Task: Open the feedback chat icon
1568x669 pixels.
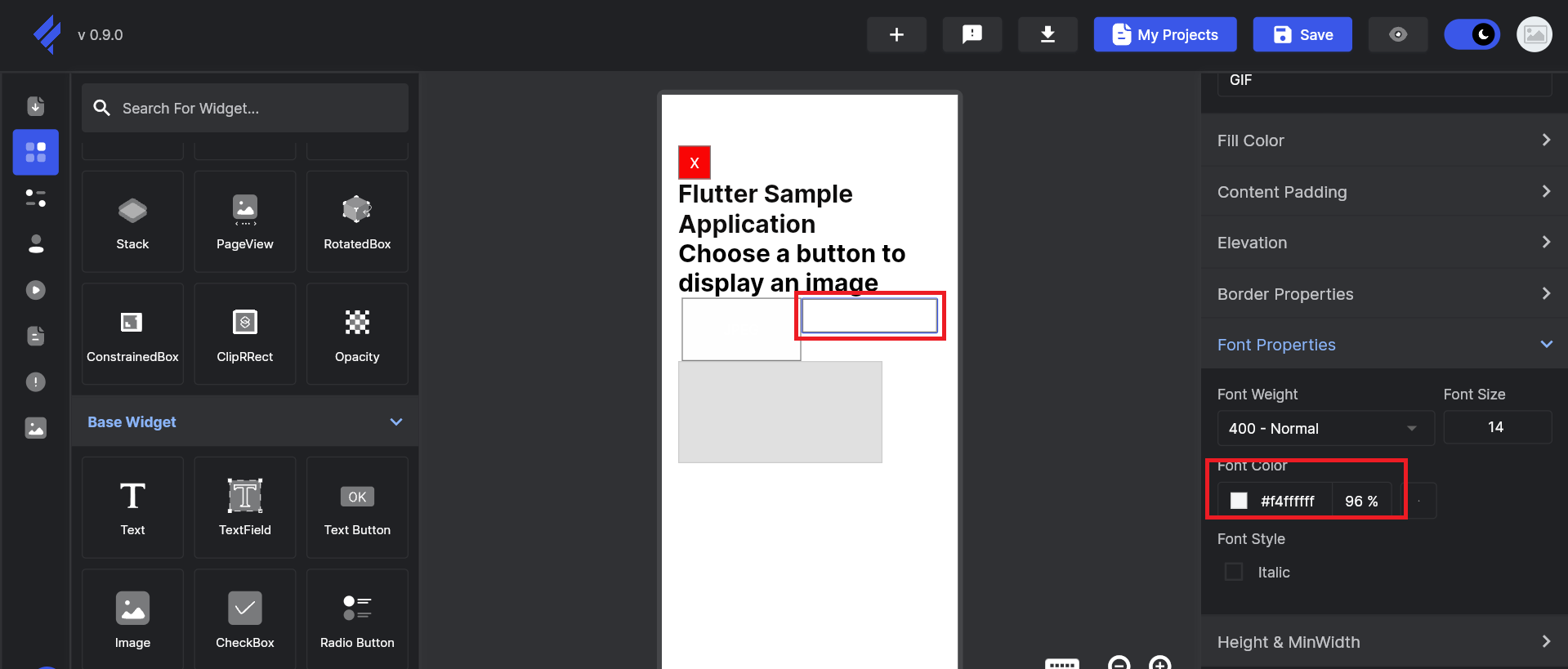Action: [x=972, y=34]
